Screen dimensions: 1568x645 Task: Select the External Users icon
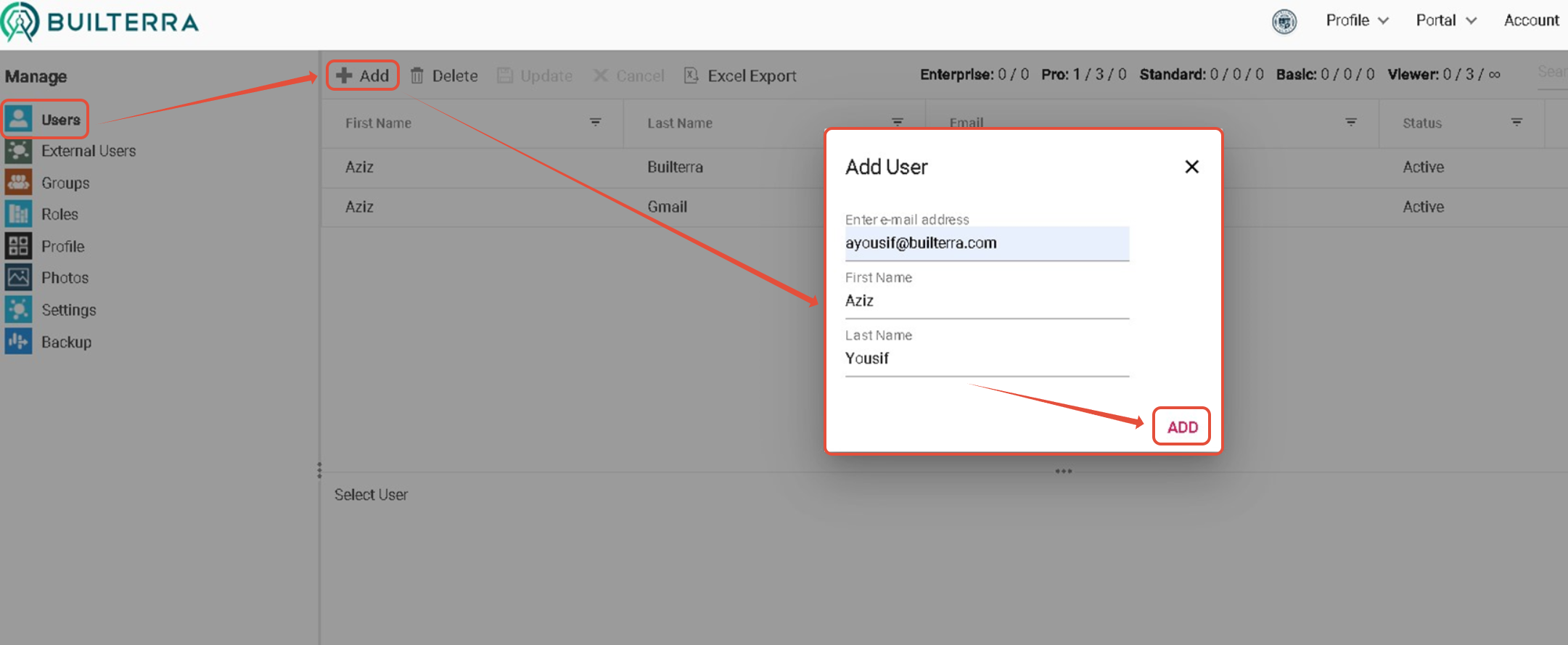click(x=18, y=151)
